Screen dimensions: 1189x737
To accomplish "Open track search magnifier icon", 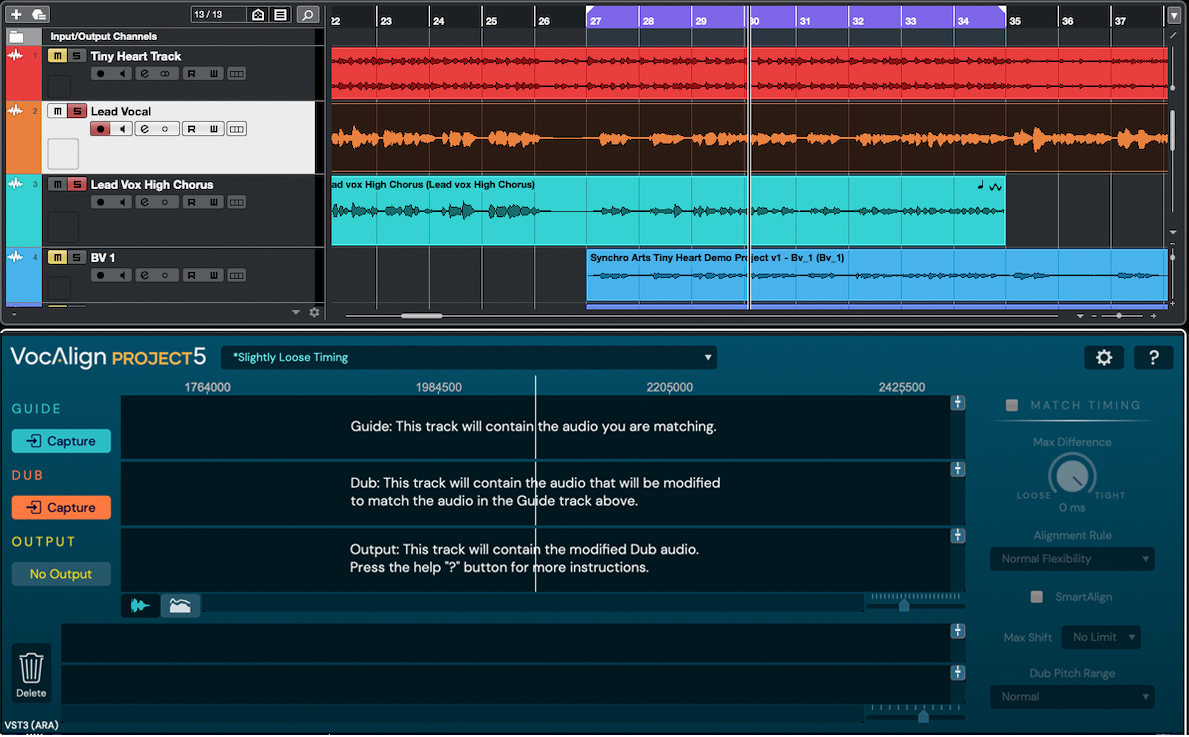I will coord(308,15).
